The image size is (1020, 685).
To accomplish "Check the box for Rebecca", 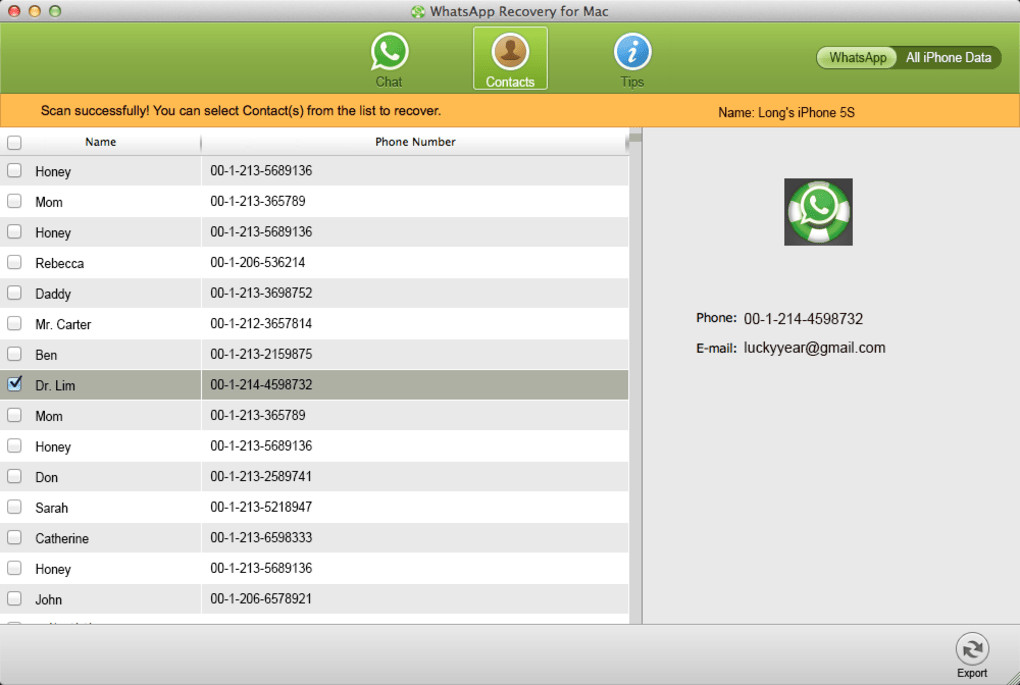I will pos(14,262).
